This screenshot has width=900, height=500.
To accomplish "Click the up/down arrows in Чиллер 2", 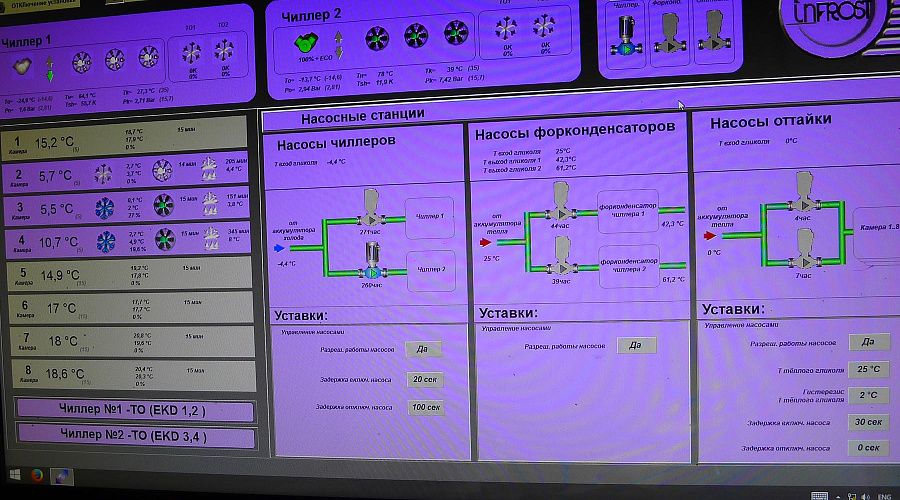I will tap(339, 45).
